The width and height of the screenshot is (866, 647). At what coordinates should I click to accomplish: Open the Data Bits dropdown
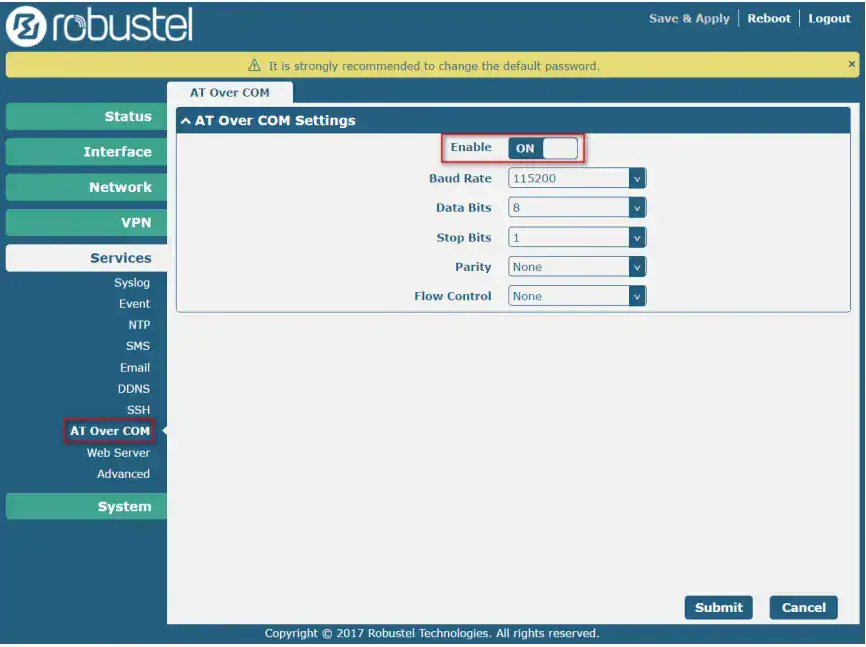[x=577, y=208]
